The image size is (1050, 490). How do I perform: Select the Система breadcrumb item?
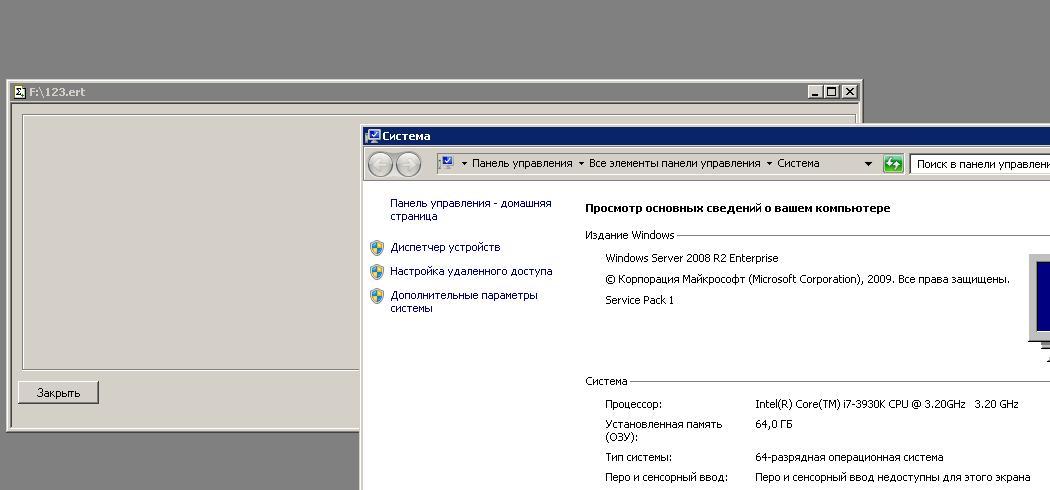point(798,163)
